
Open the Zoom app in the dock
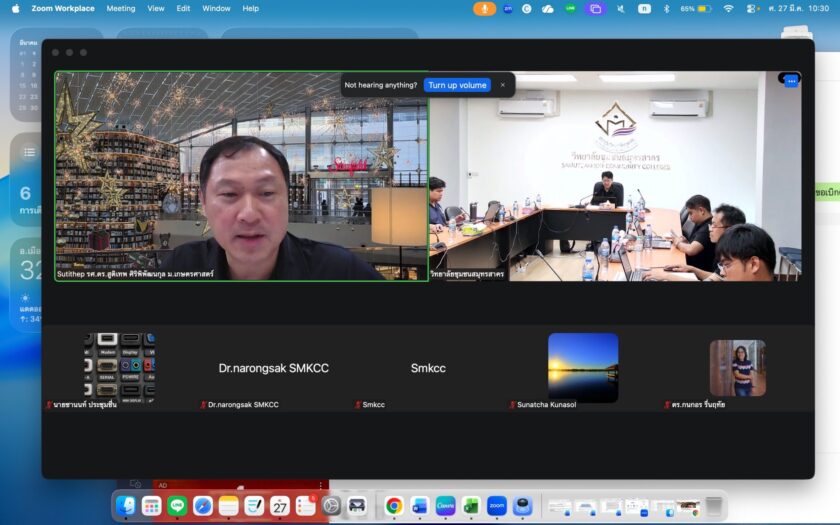497,506
